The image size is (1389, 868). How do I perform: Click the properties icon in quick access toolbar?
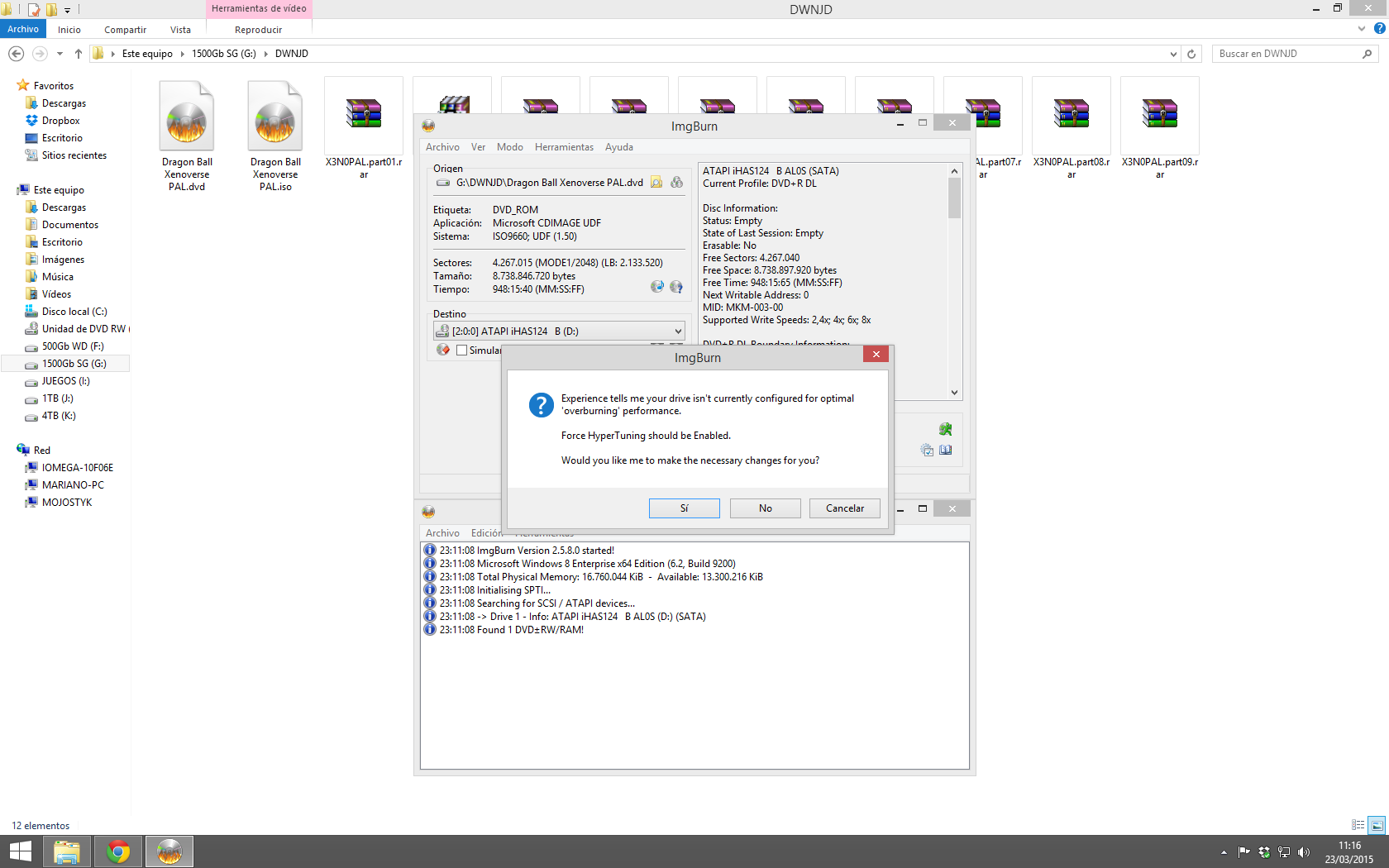coord(34,10)
